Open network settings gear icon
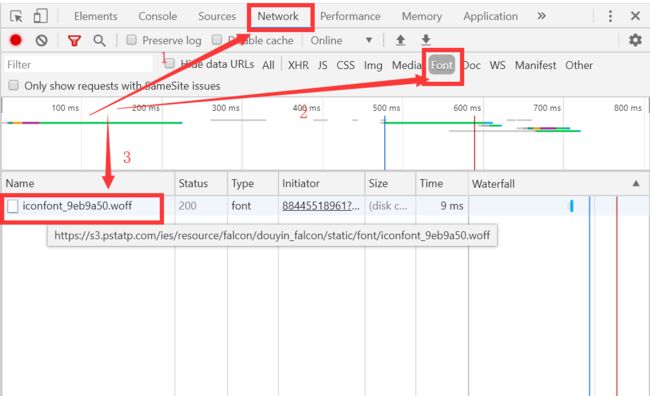 635,40
